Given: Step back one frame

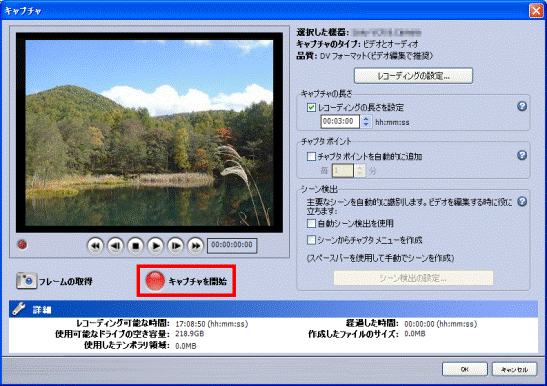Looking at the screenshot, I should tap(115, 246).
